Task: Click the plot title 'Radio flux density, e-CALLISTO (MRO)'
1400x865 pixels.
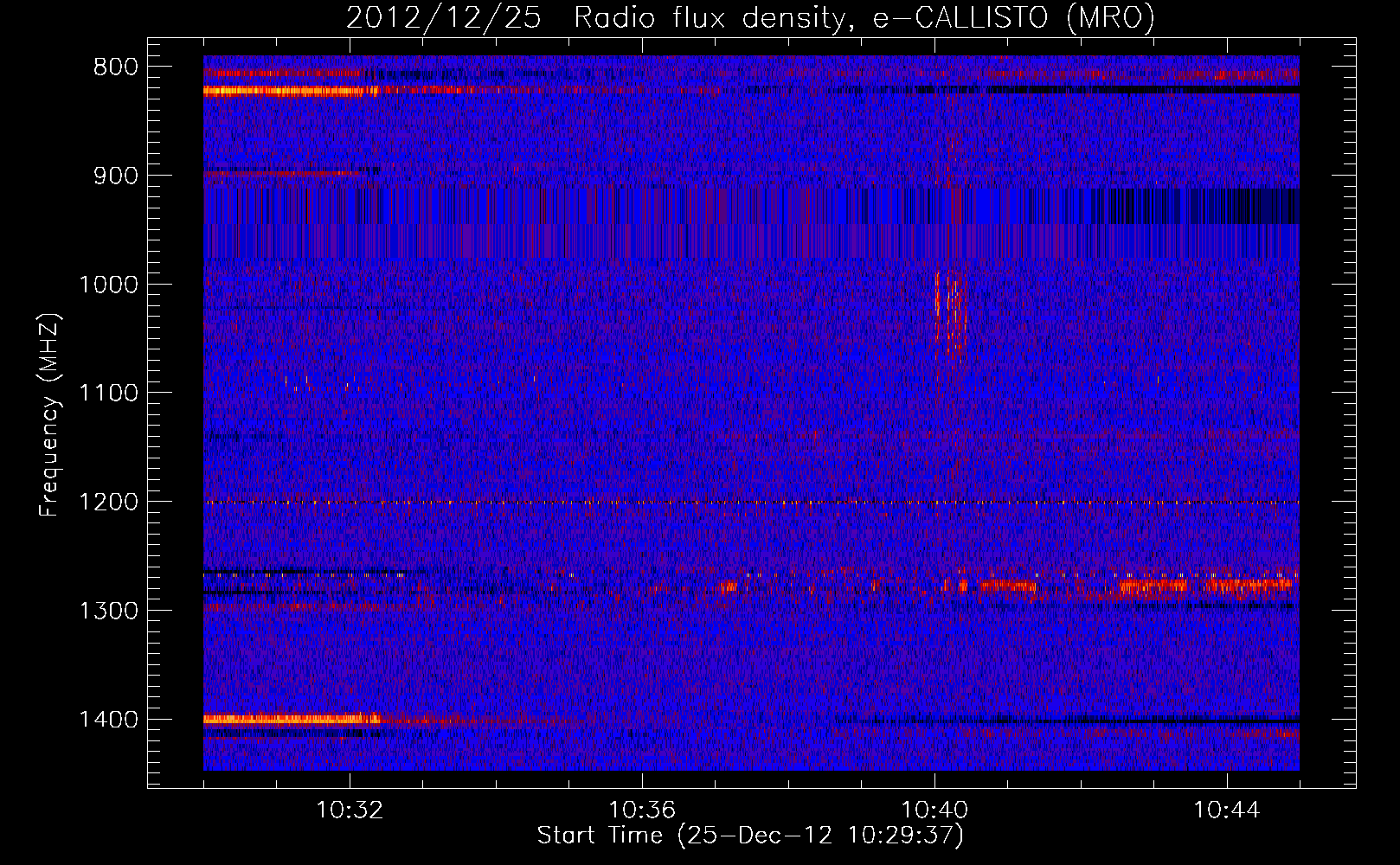Action: 864,17
